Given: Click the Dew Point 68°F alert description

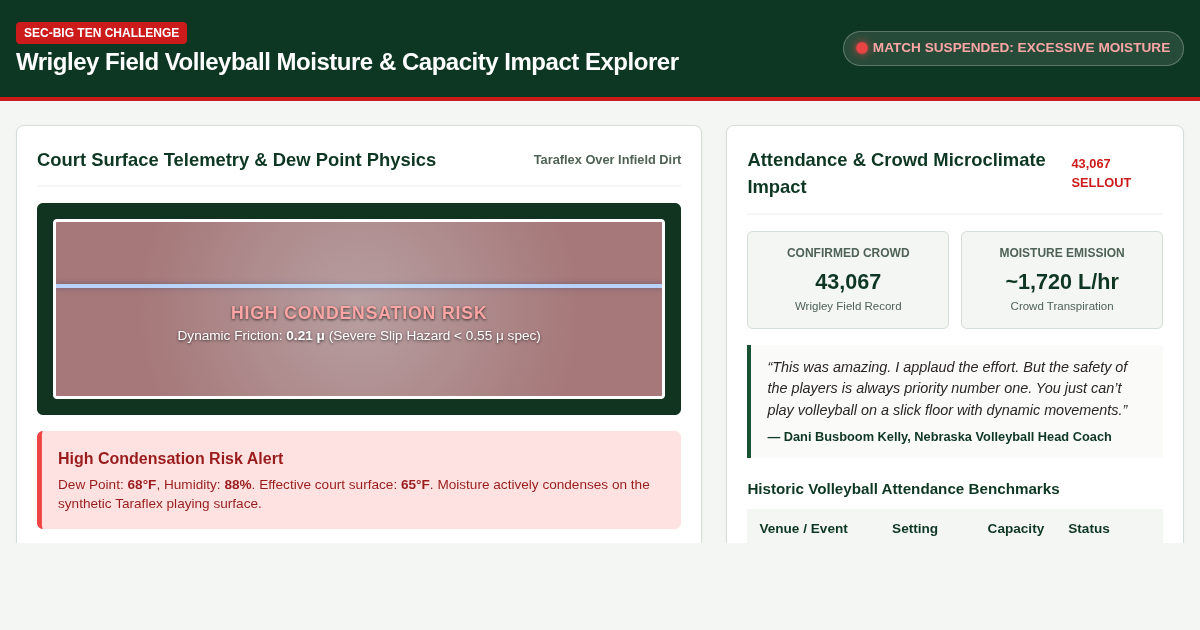Looking at the screenshot, I should point(354,494).
